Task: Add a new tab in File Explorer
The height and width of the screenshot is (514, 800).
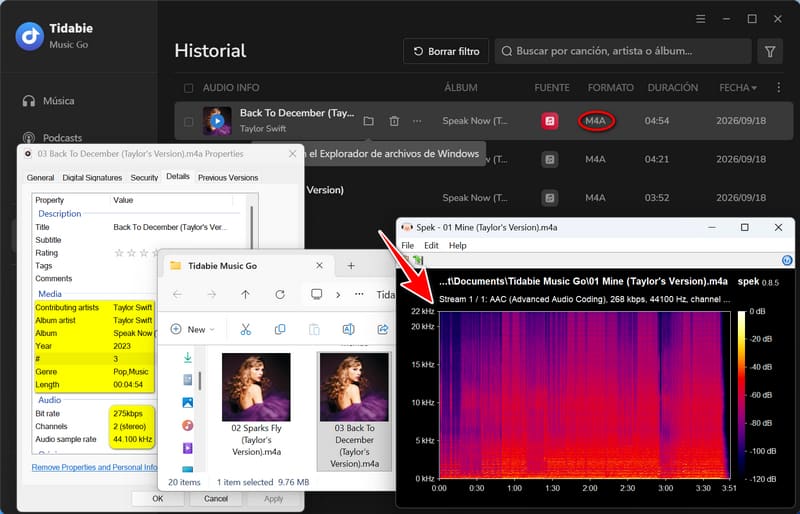Action: [x=351, y=265]
